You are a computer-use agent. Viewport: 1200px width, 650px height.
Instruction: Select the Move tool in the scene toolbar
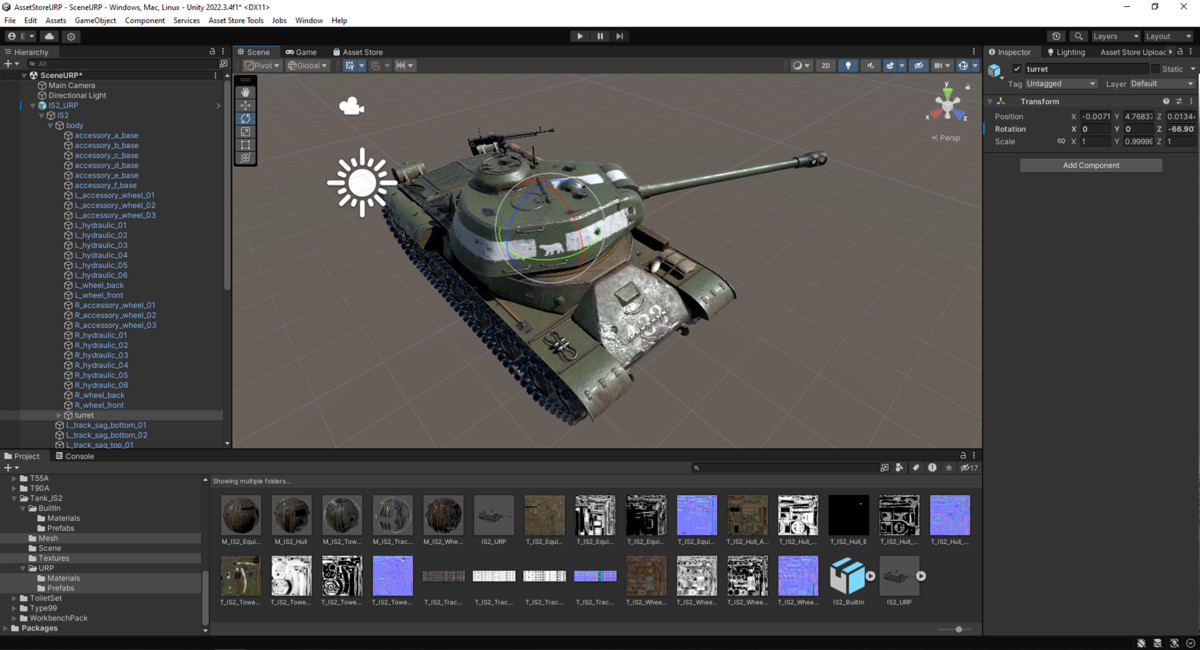245,105
